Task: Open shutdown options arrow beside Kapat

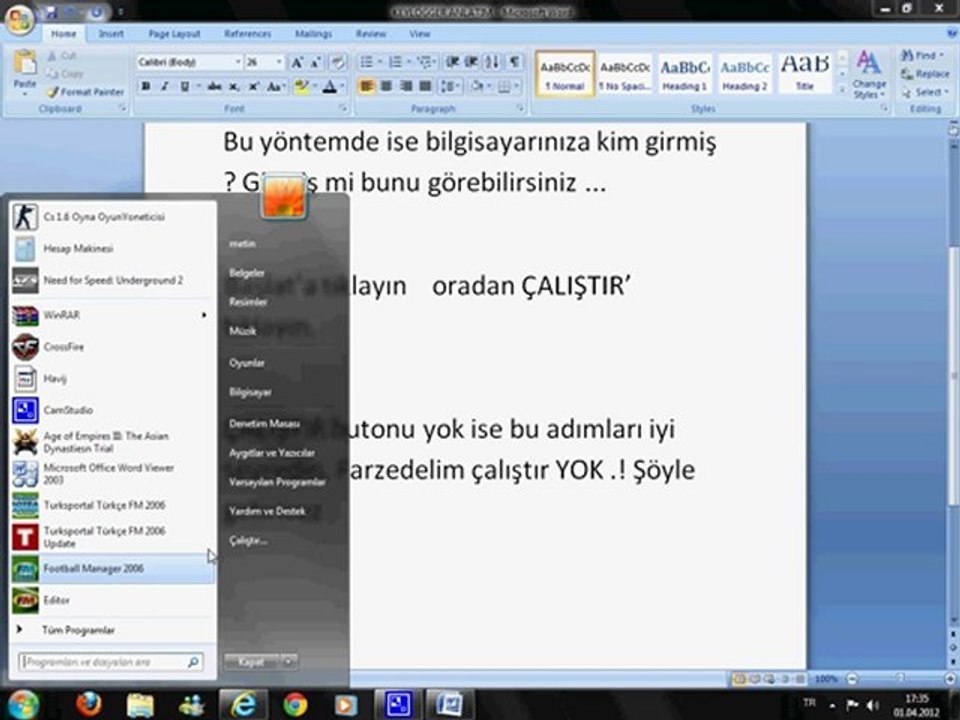Action: [288, 662]
